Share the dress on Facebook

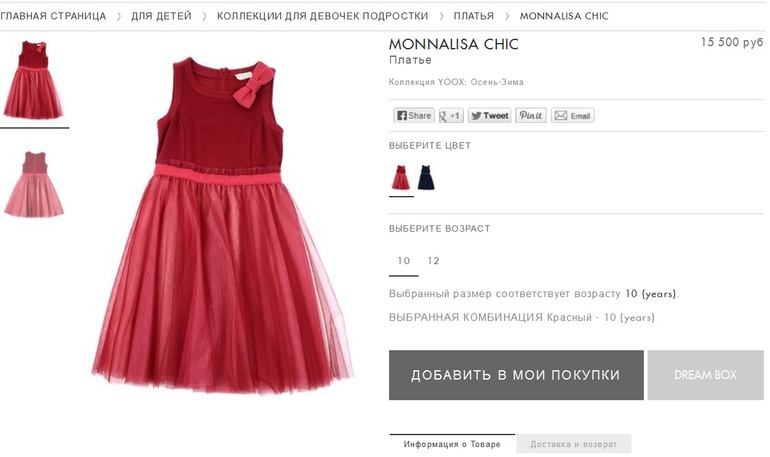(x=413, y=115)
